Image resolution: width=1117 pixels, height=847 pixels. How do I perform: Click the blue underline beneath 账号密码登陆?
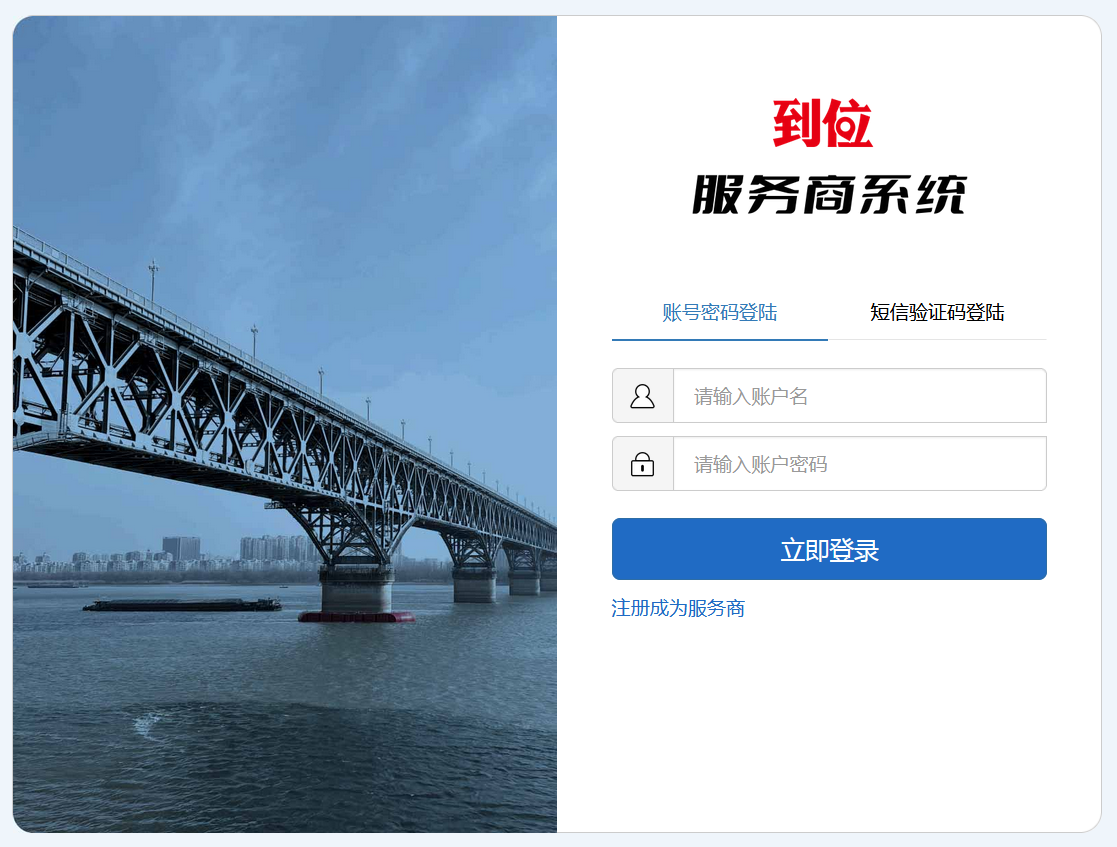coord(719,340)
